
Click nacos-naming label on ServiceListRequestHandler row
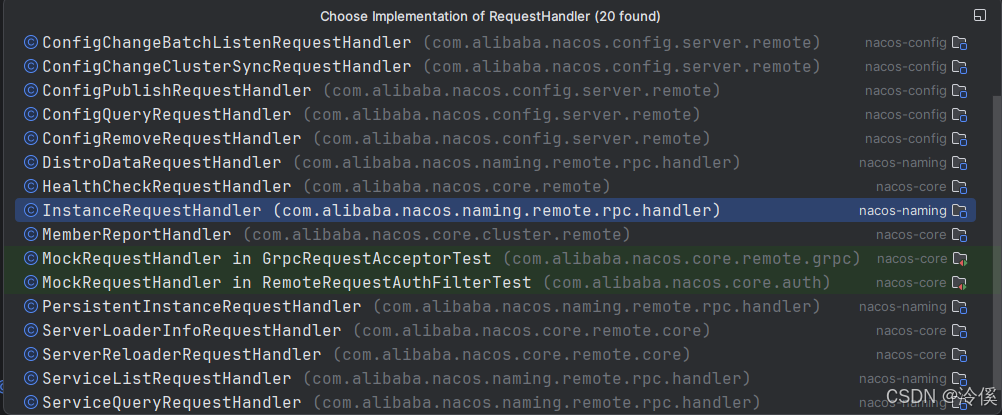pyautogui.click(x=902, y=379)
